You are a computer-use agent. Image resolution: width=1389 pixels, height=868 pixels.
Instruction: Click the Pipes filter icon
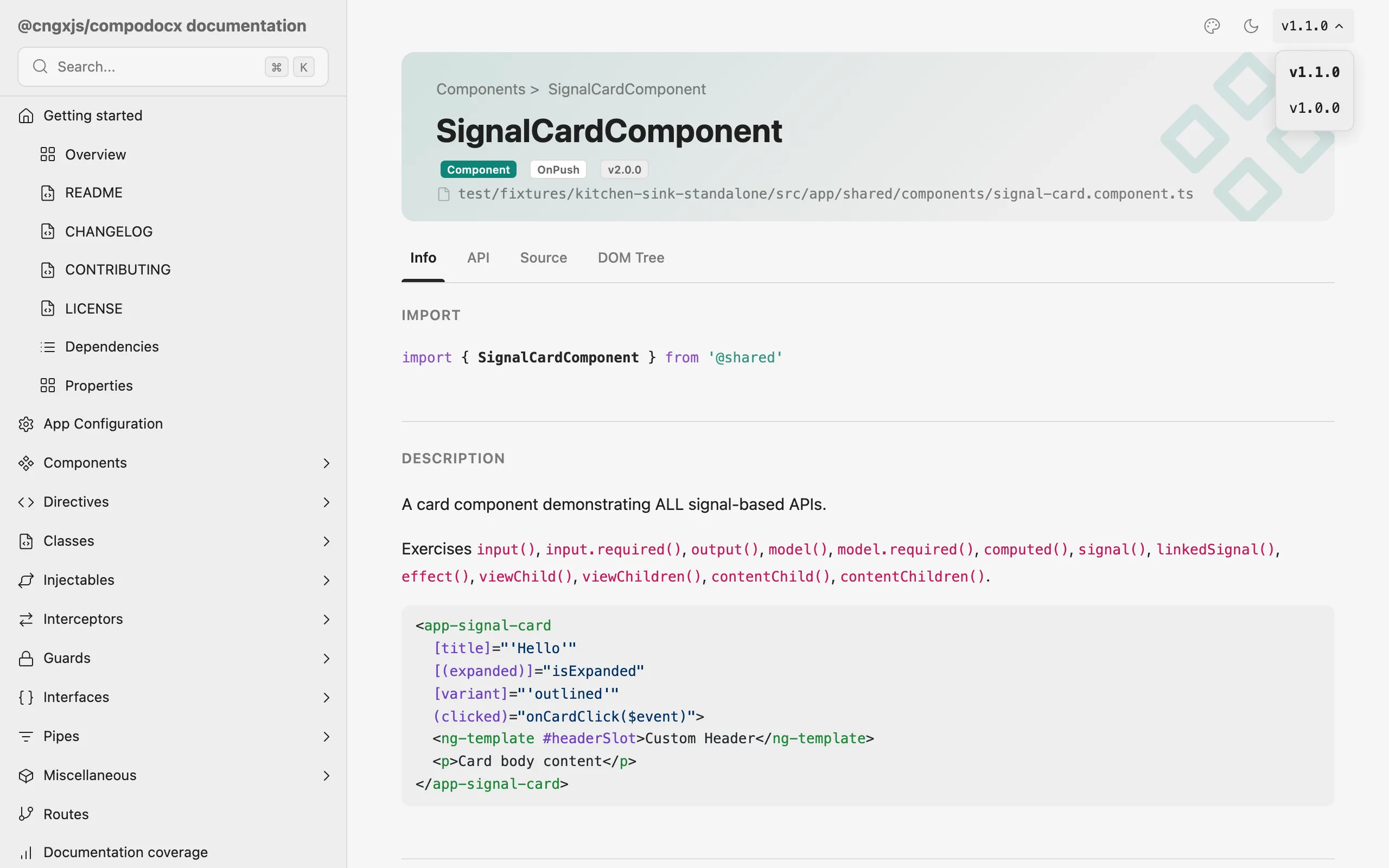click(26, 736)
